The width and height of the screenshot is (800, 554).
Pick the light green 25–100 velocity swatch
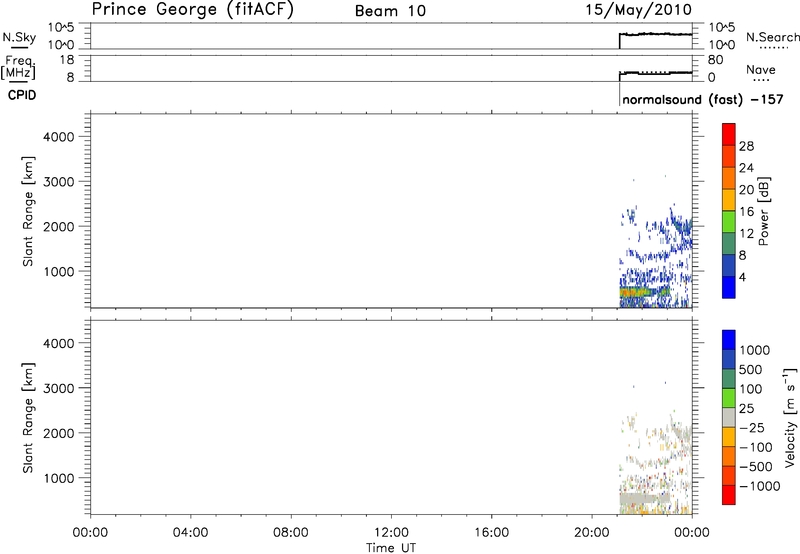[x=729, y=398]
